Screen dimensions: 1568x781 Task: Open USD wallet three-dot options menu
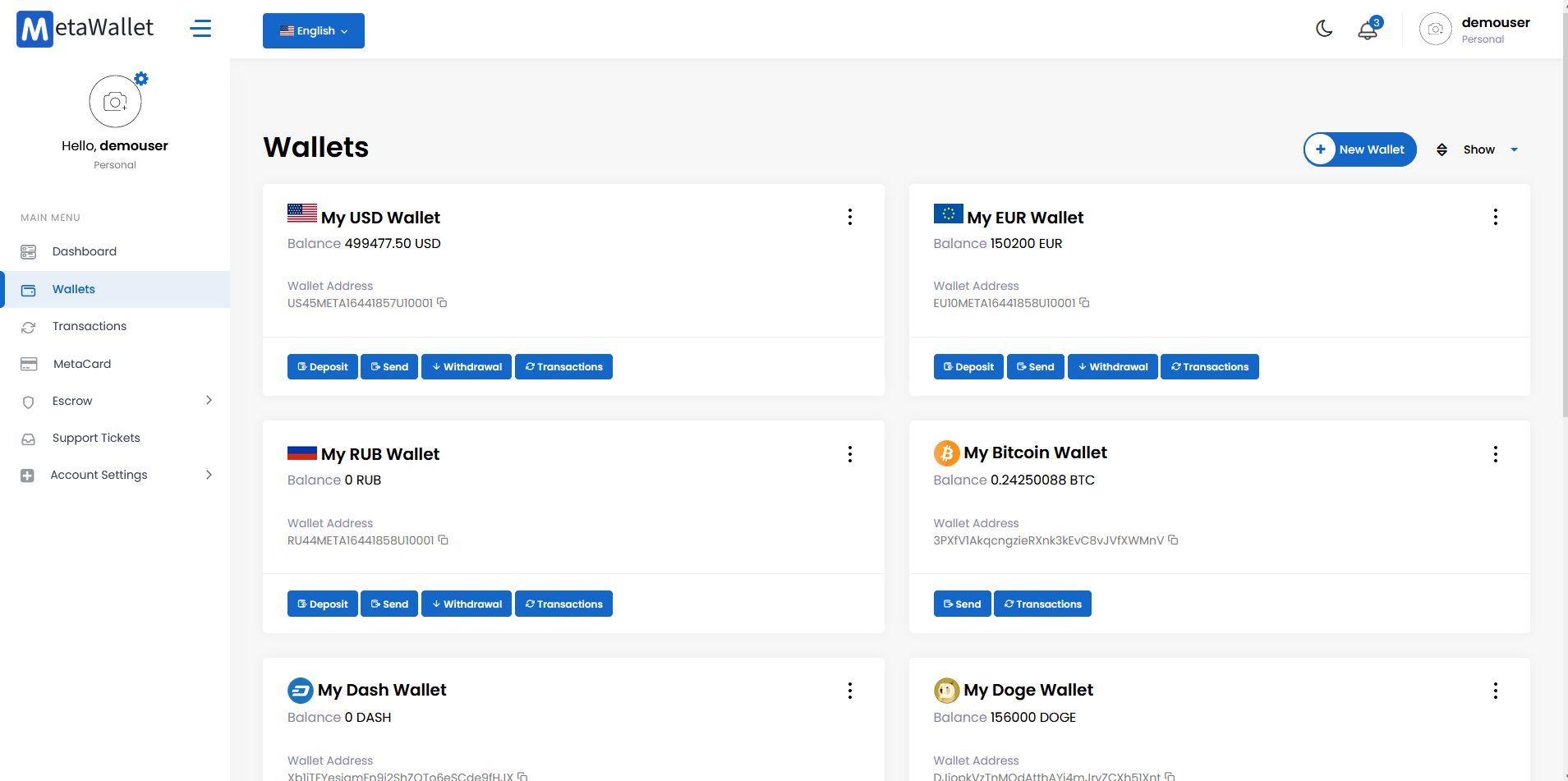click(850, 217)
